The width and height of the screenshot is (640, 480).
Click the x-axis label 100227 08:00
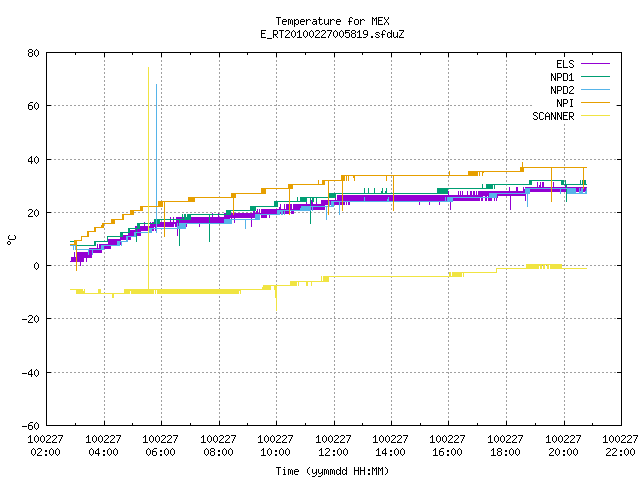(x=218, y=446)
